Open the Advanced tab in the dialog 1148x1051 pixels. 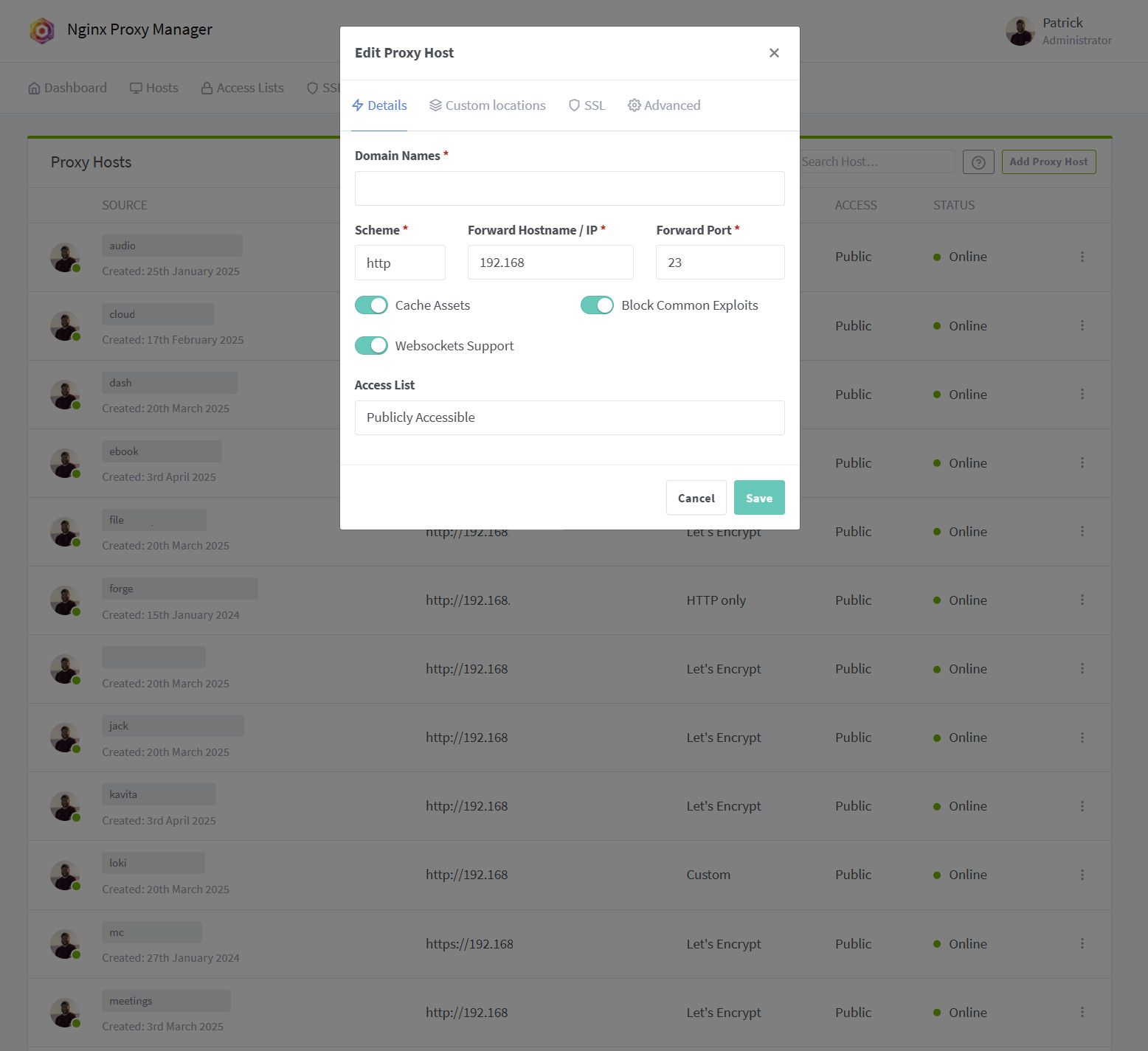point(663,105)
